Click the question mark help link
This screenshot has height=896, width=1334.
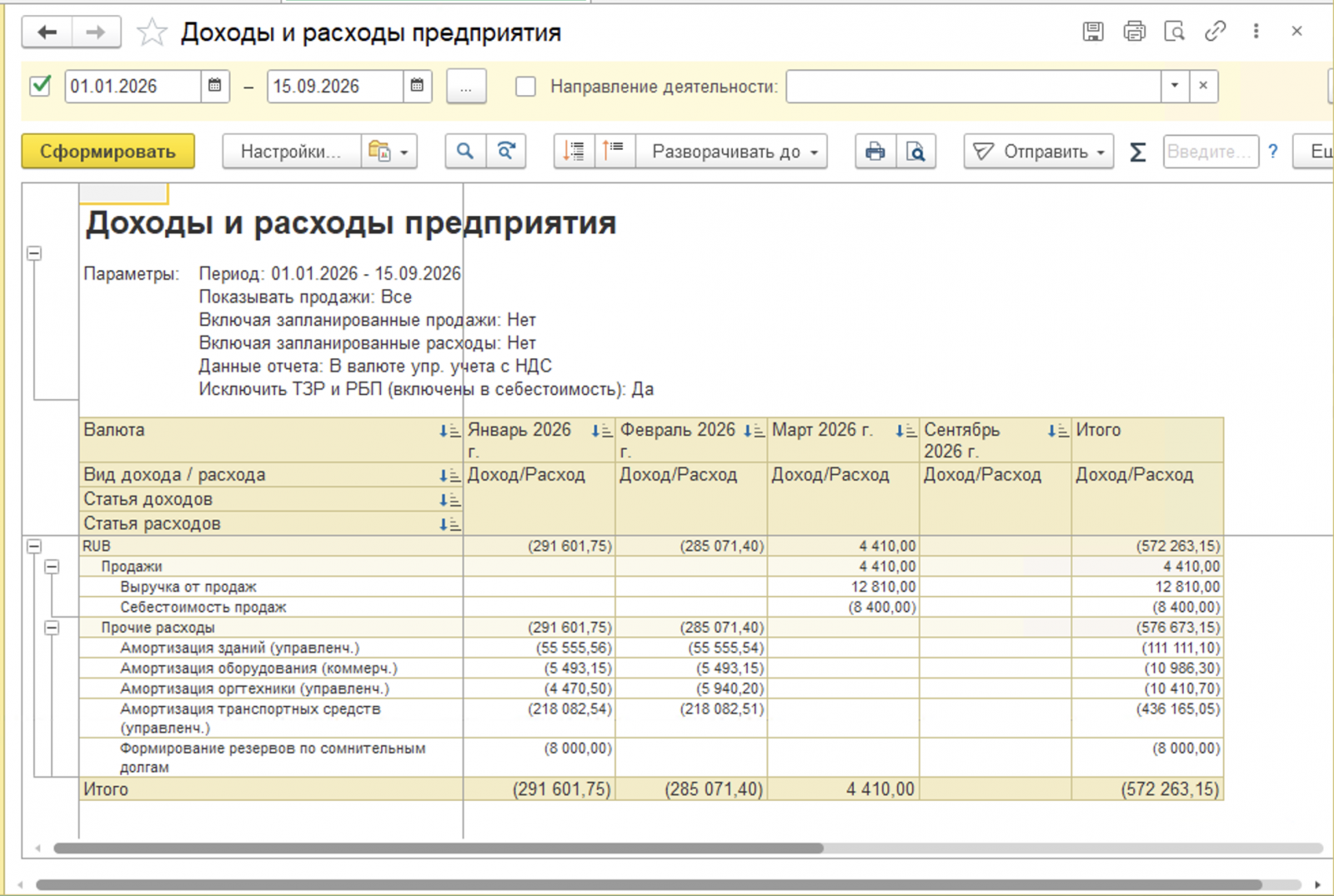tap(1272, 152)
